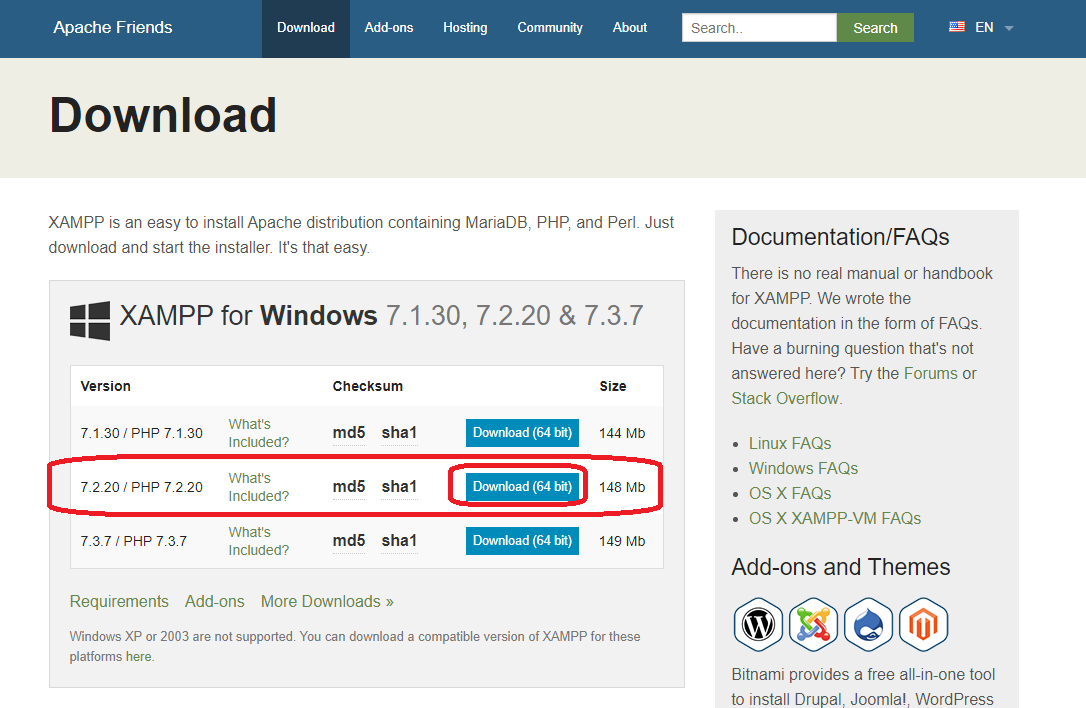This screenshot has height=708, width=1086.
Task: Click the '7.1.30 / PHP 7.1.30' version text
Action: click(141, 433)
